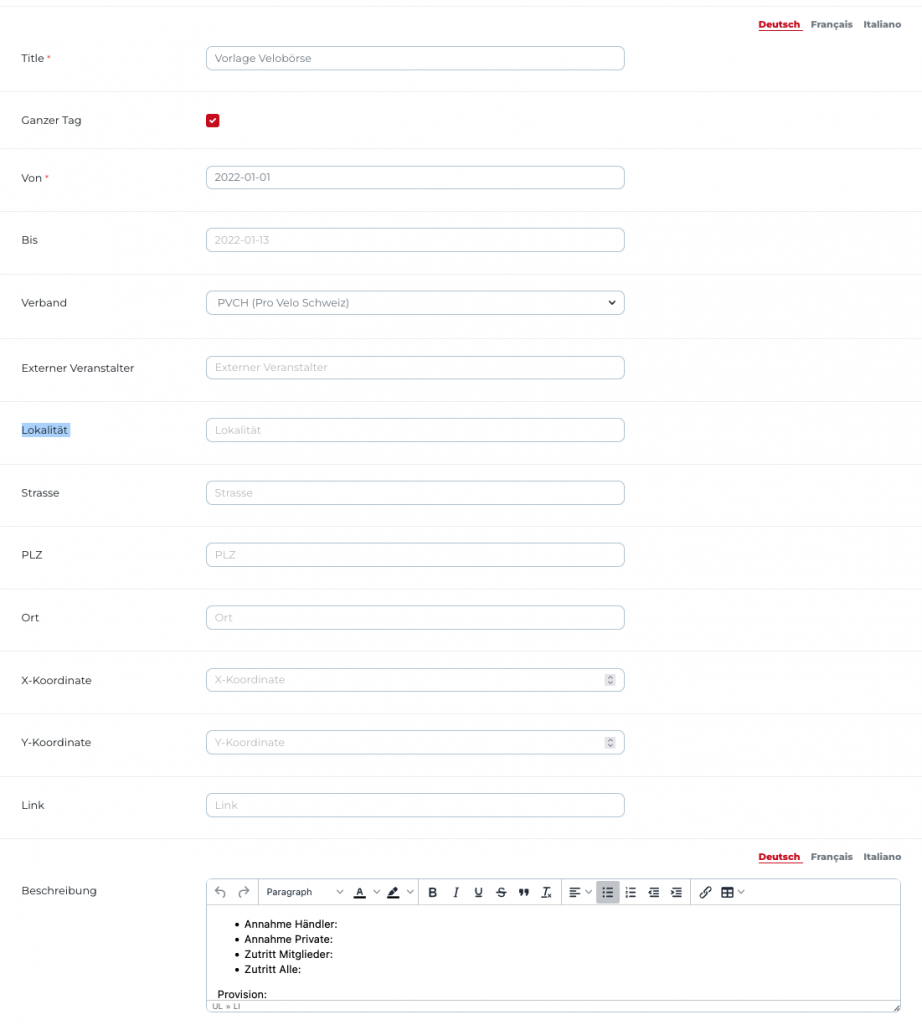Screen dimensions: 922x1030
Task: Switch to Italiano tab above Beschreibung
Action: [882, 857]
